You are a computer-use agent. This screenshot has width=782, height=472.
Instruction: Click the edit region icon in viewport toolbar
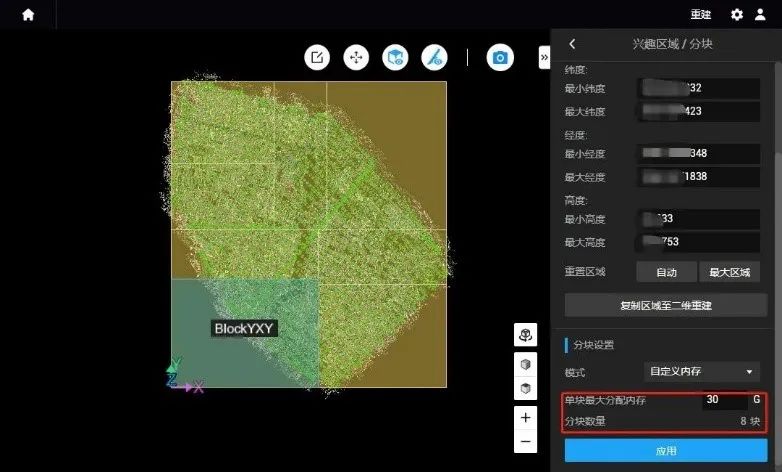coord(317,57)
